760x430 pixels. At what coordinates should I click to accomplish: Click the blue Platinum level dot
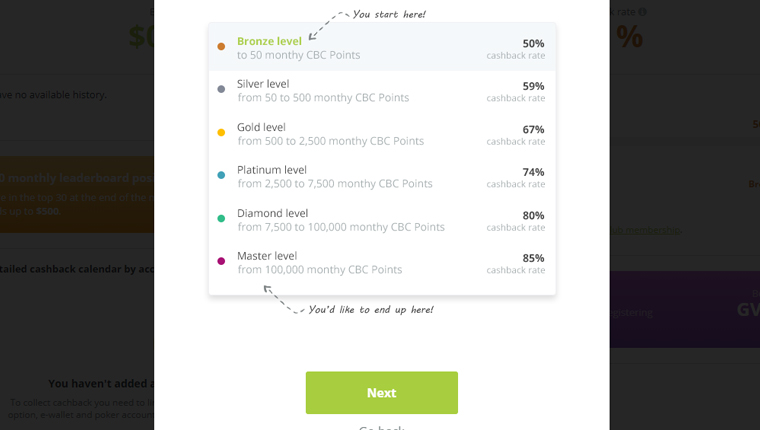pos(221,175)
